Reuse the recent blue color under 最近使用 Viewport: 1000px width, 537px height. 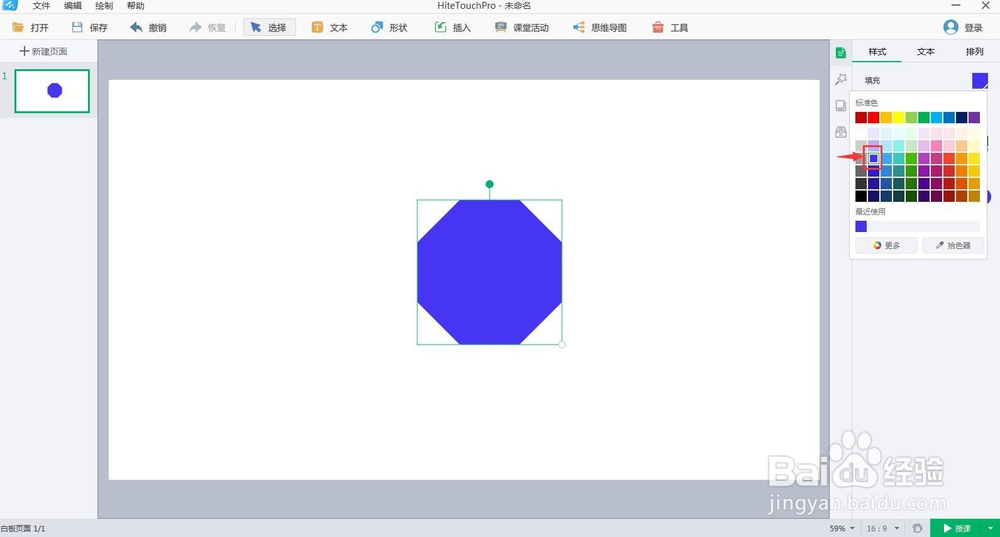click(861, 226)
